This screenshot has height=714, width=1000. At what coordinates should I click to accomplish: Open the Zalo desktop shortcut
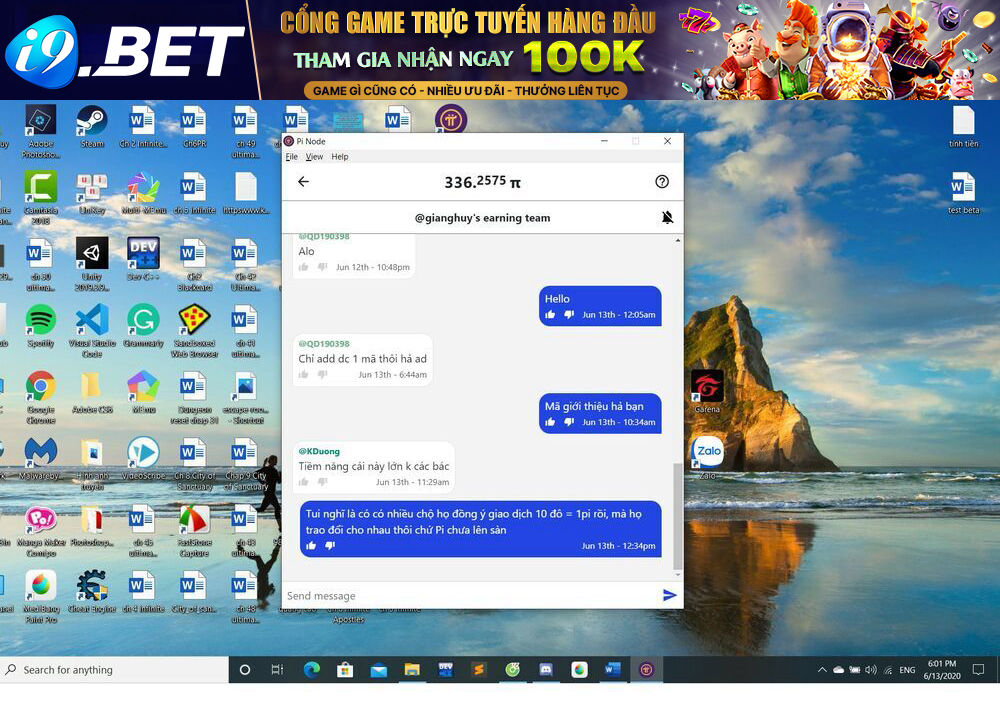click(708, 453)
